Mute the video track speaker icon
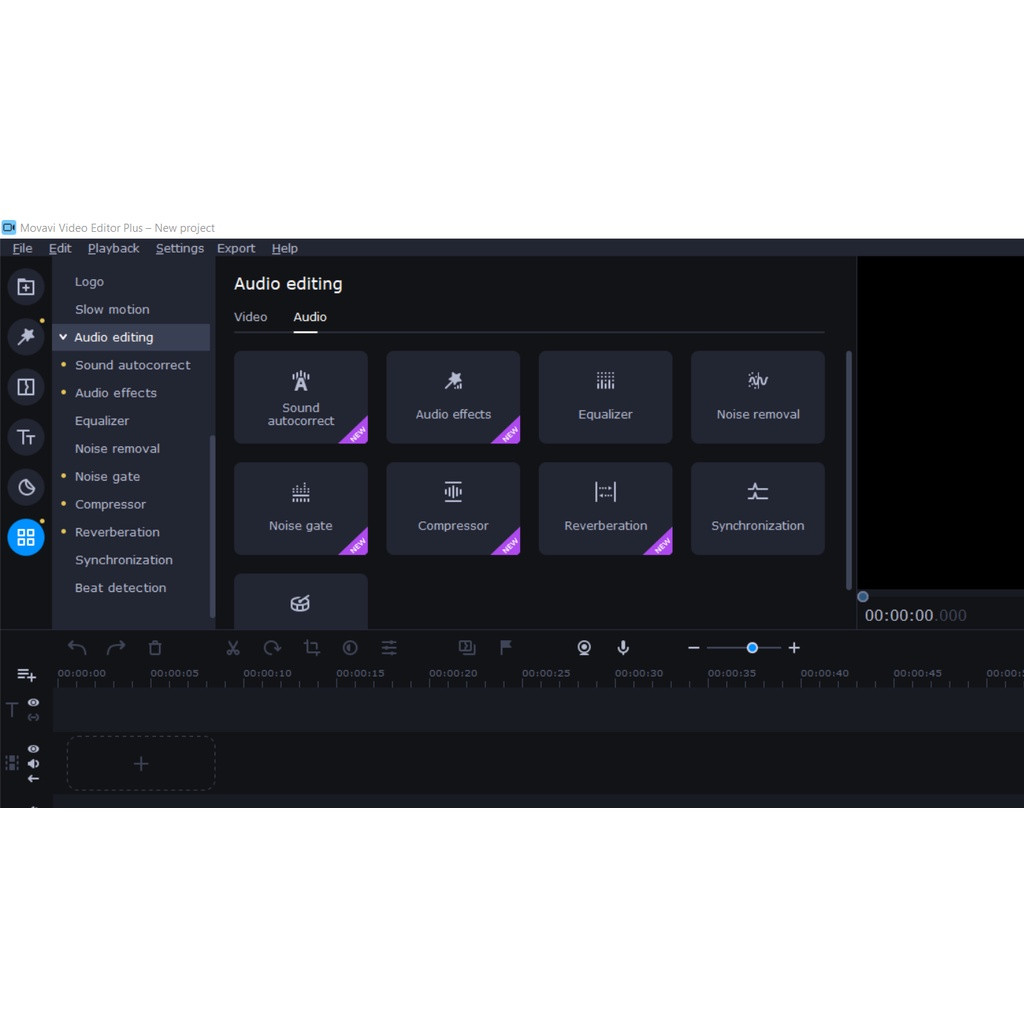Viewport: 1024px width, 1024px height. [33, 764]
